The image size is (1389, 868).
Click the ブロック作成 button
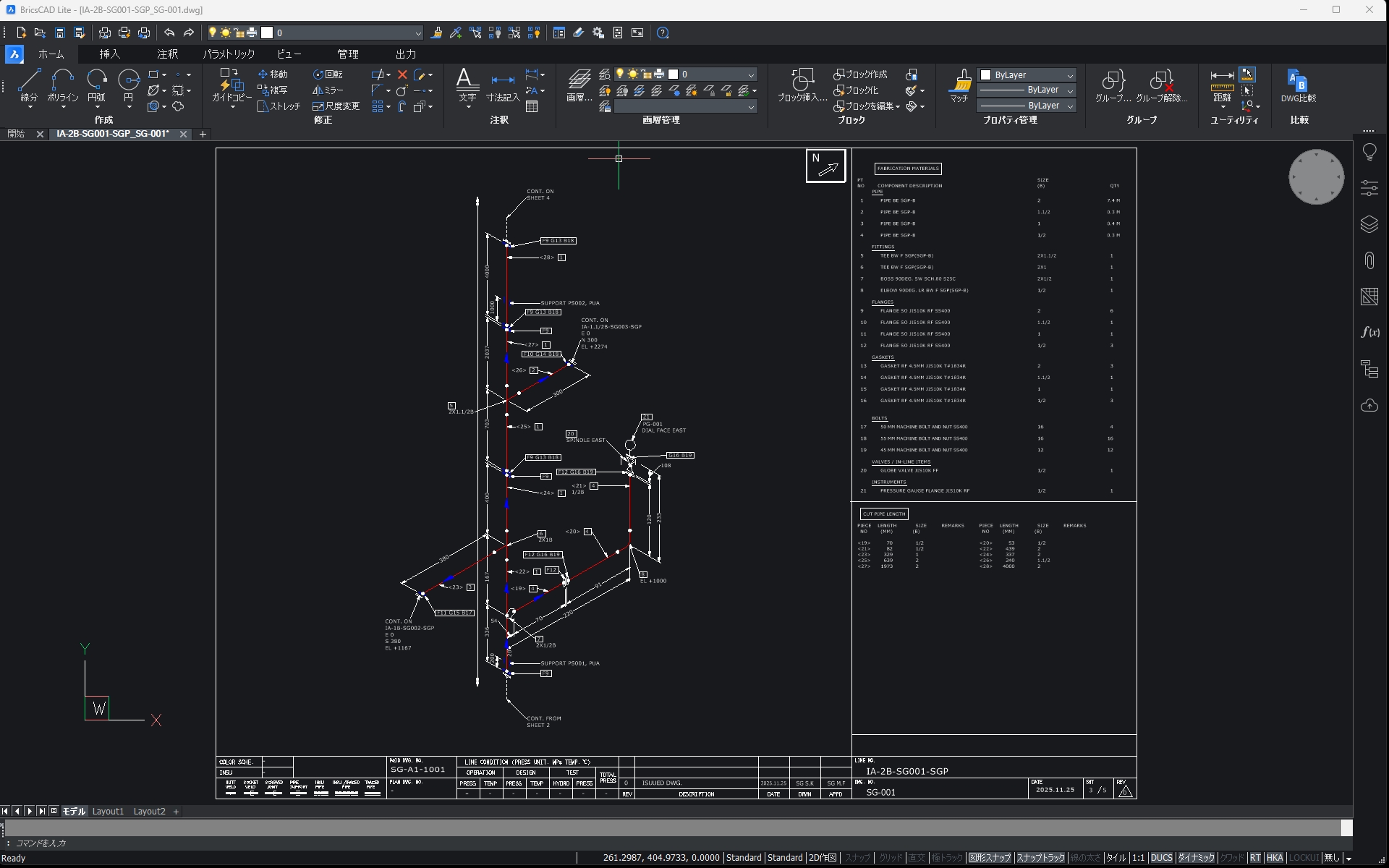[x=859, y=75]
